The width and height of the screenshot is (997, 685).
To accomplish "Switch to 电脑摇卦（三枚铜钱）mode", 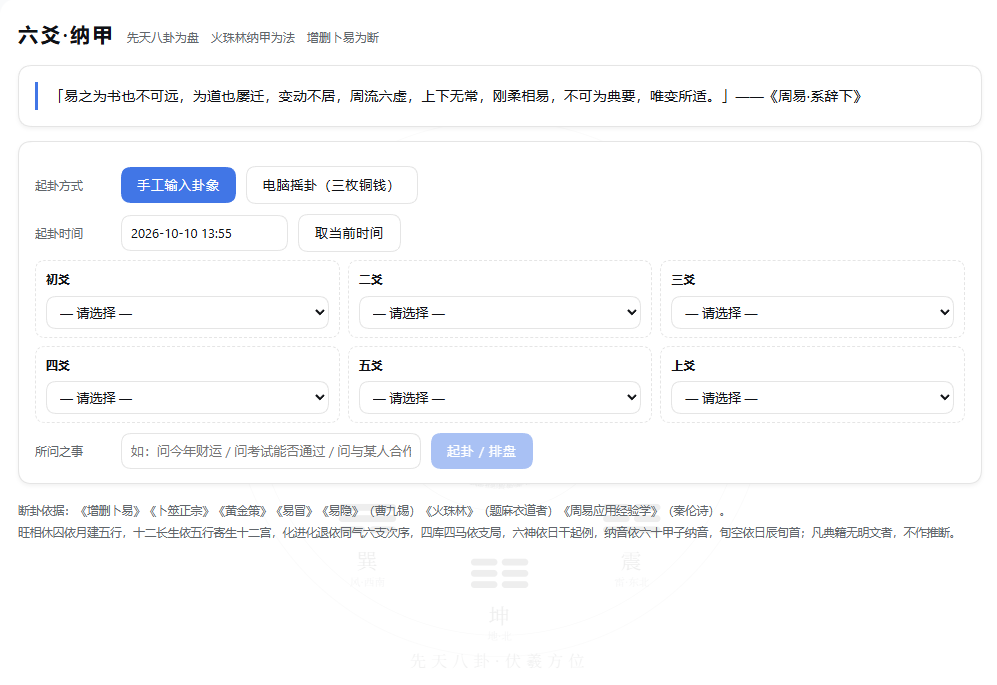I will click(331, 185).
